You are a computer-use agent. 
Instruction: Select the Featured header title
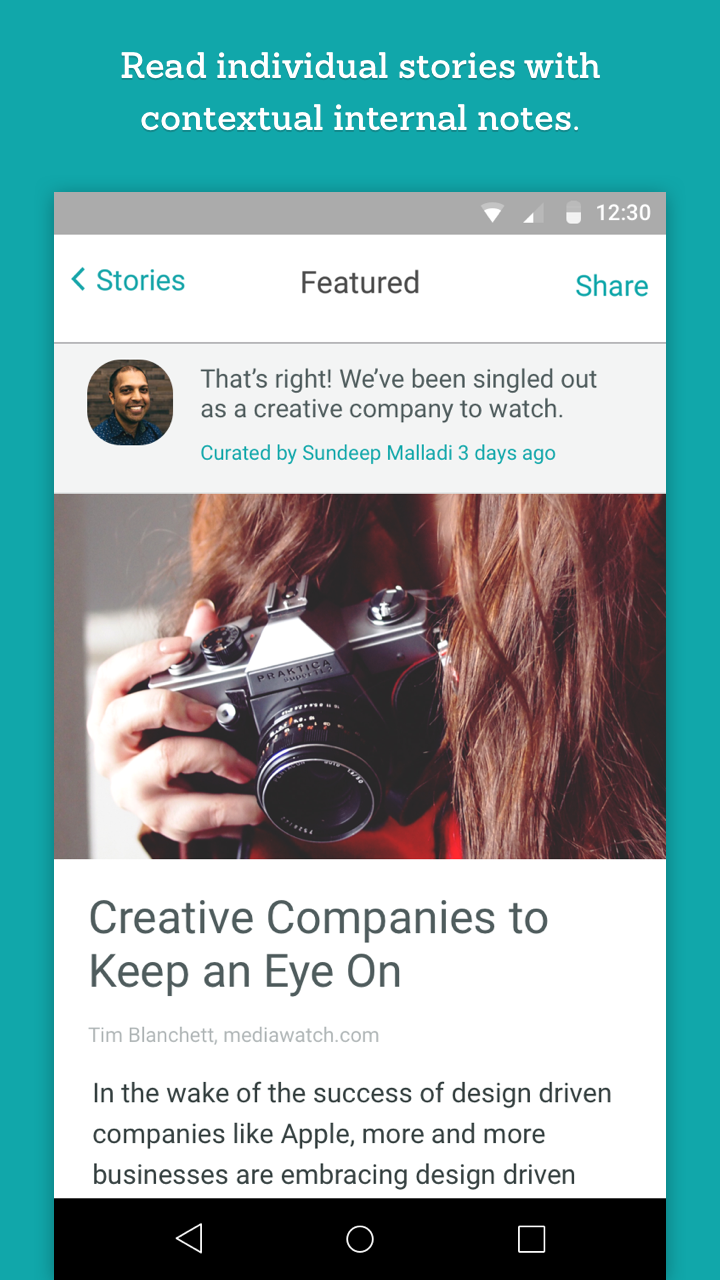[x=360, y=282]
